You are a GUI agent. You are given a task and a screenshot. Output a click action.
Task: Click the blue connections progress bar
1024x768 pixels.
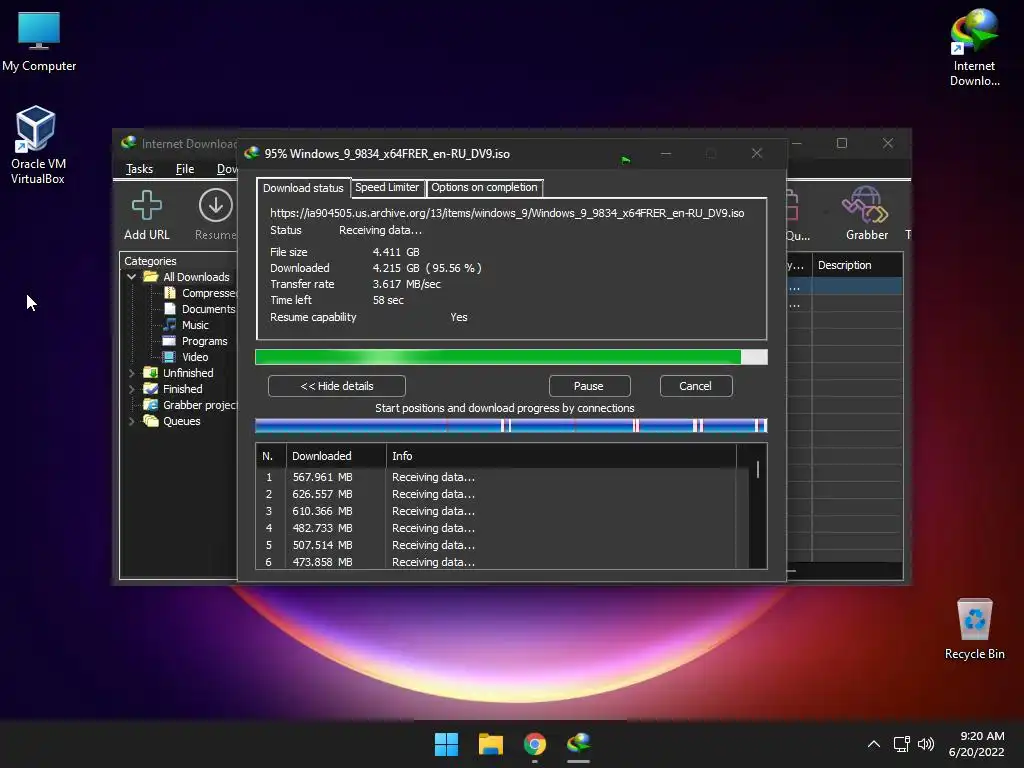(511, 426)
